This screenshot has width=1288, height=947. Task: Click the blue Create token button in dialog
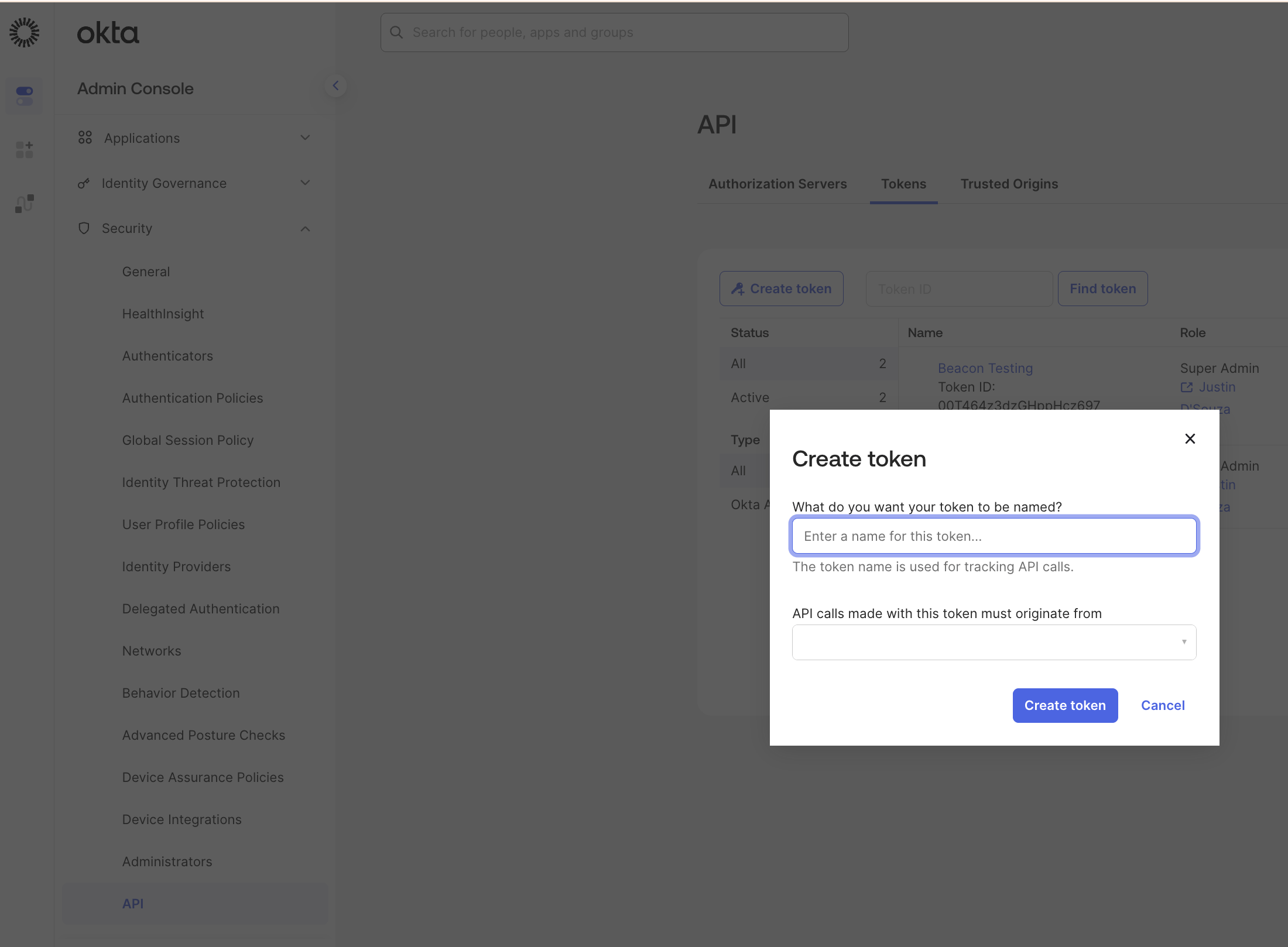point(1065,705)
